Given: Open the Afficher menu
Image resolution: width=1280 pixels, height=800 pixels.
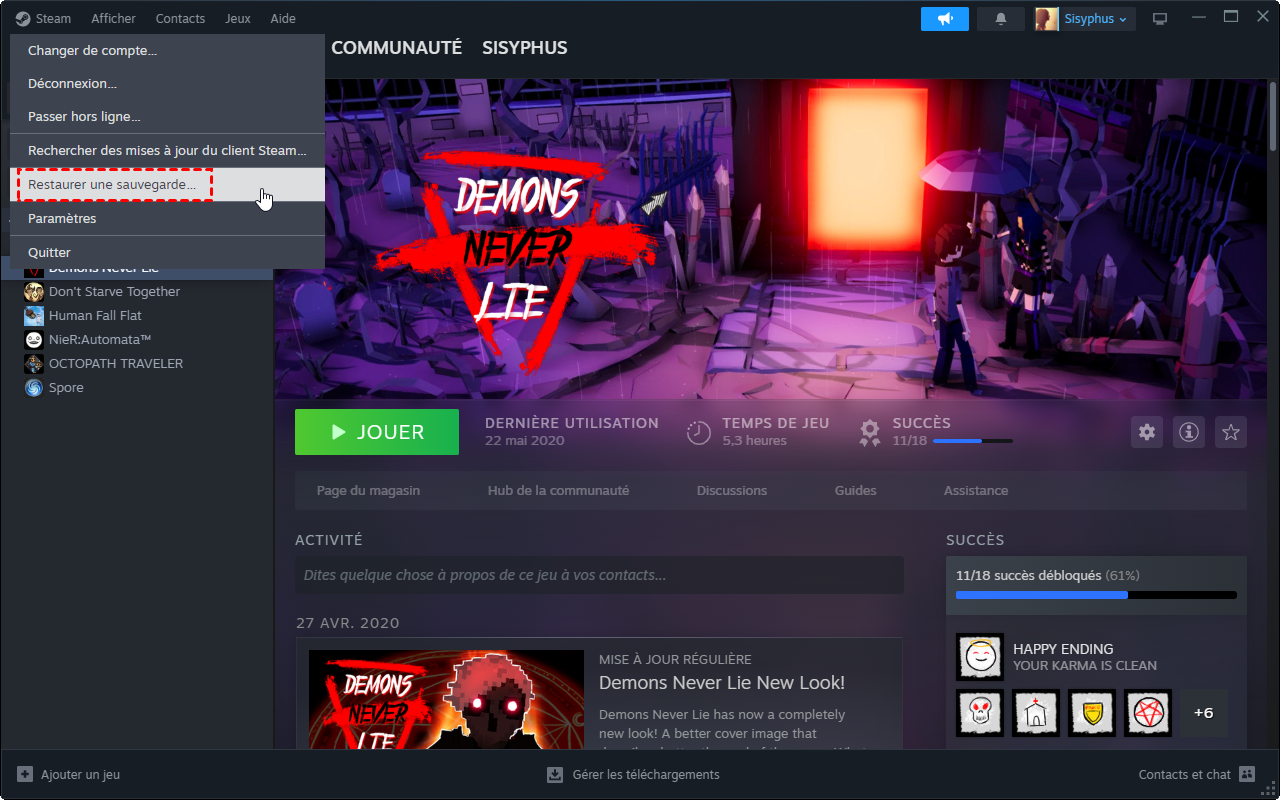Looking at the screenshot, I should click(113, 18).
